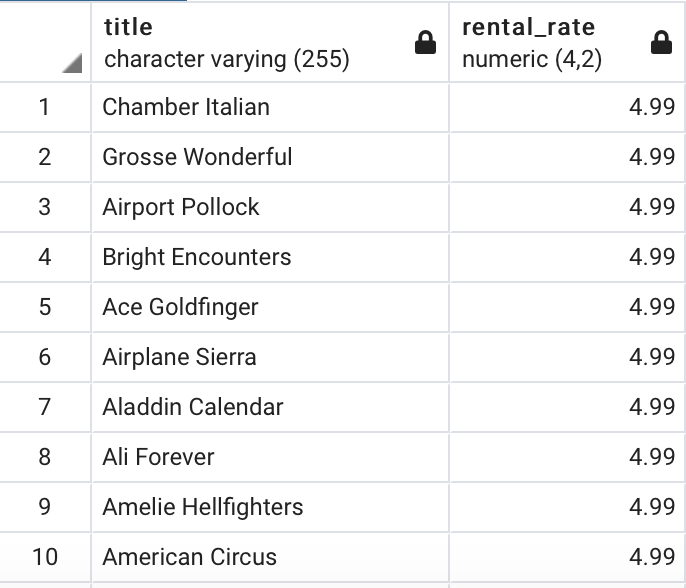Image resolution: width=686 pixels, height=588 pixels.
Task: Click the Aladdin Calendar cell
Action: [x=270, y=407]
